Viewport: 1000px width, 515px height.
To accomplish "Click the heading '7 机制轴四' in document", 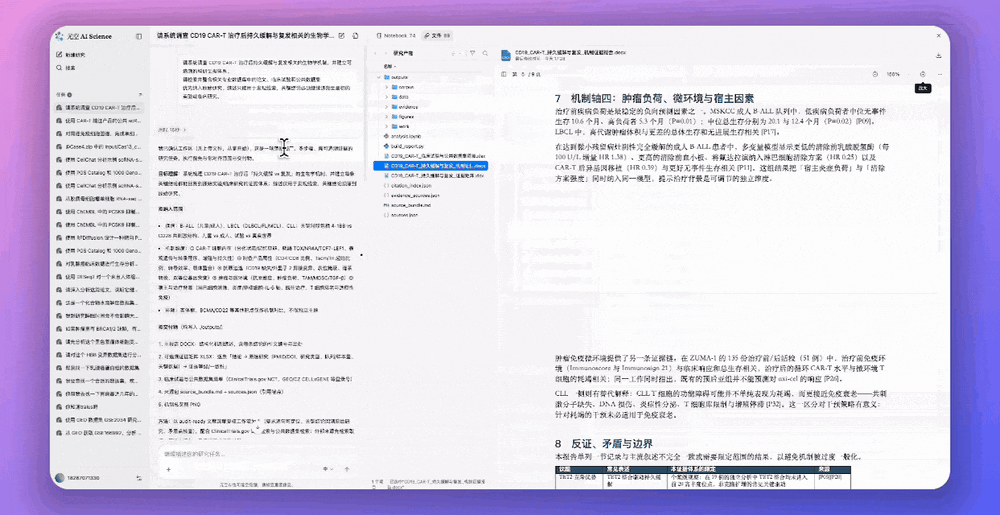I will (x=655, y=99).
